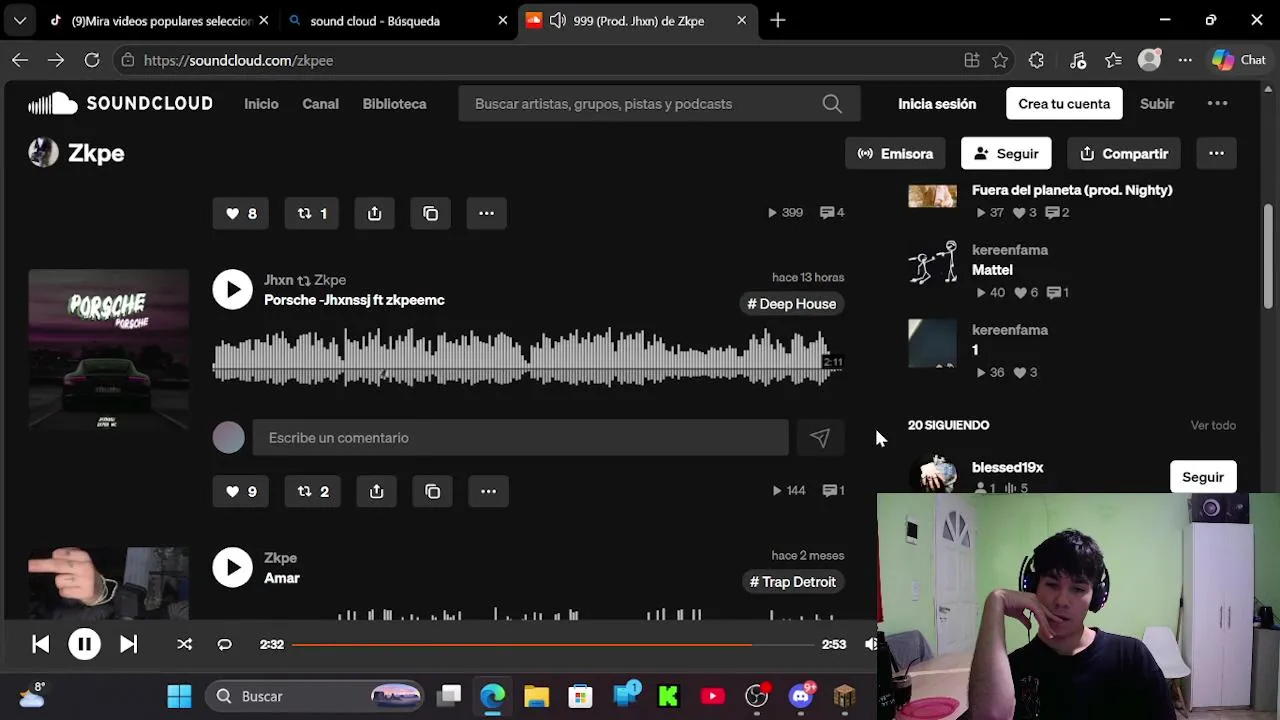The width and height of the screenshot is (1280, 720).
Task: Open Copilot Chat in Edge
Action: click(1238, 60)
